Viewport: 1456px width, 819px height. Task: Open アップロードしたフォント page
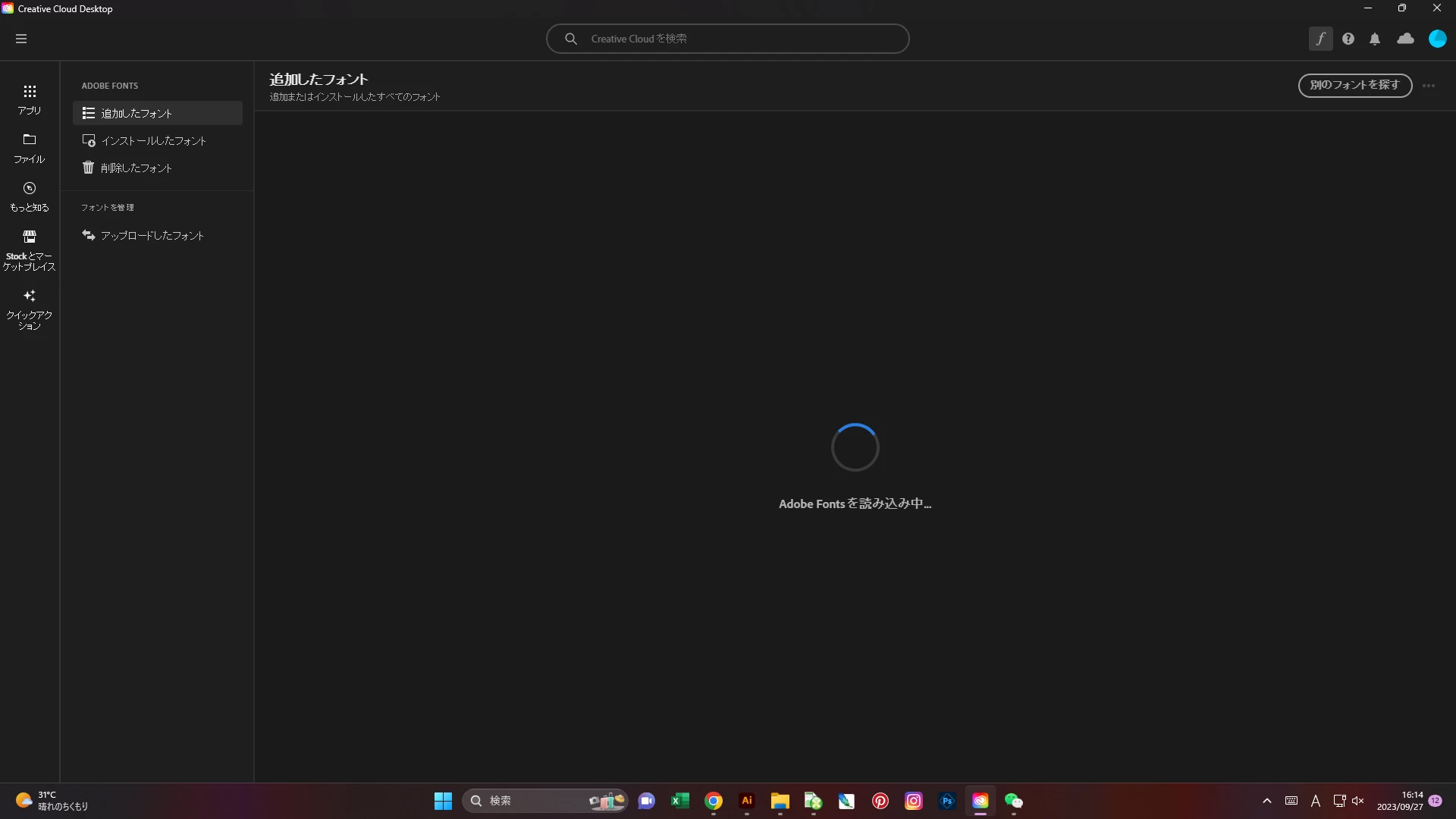pos(152,236)
